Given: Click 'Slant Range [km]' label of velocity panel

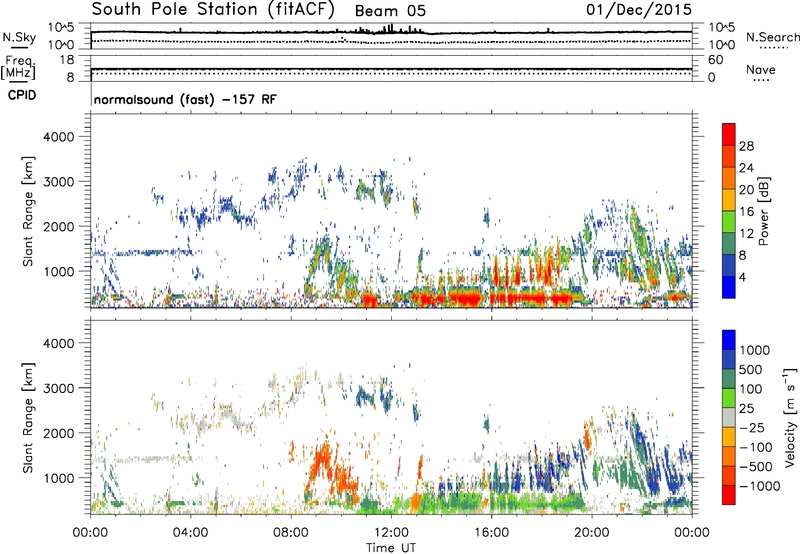Looking at the screenshot, I should pyautogui.click(x=28, y=418).
